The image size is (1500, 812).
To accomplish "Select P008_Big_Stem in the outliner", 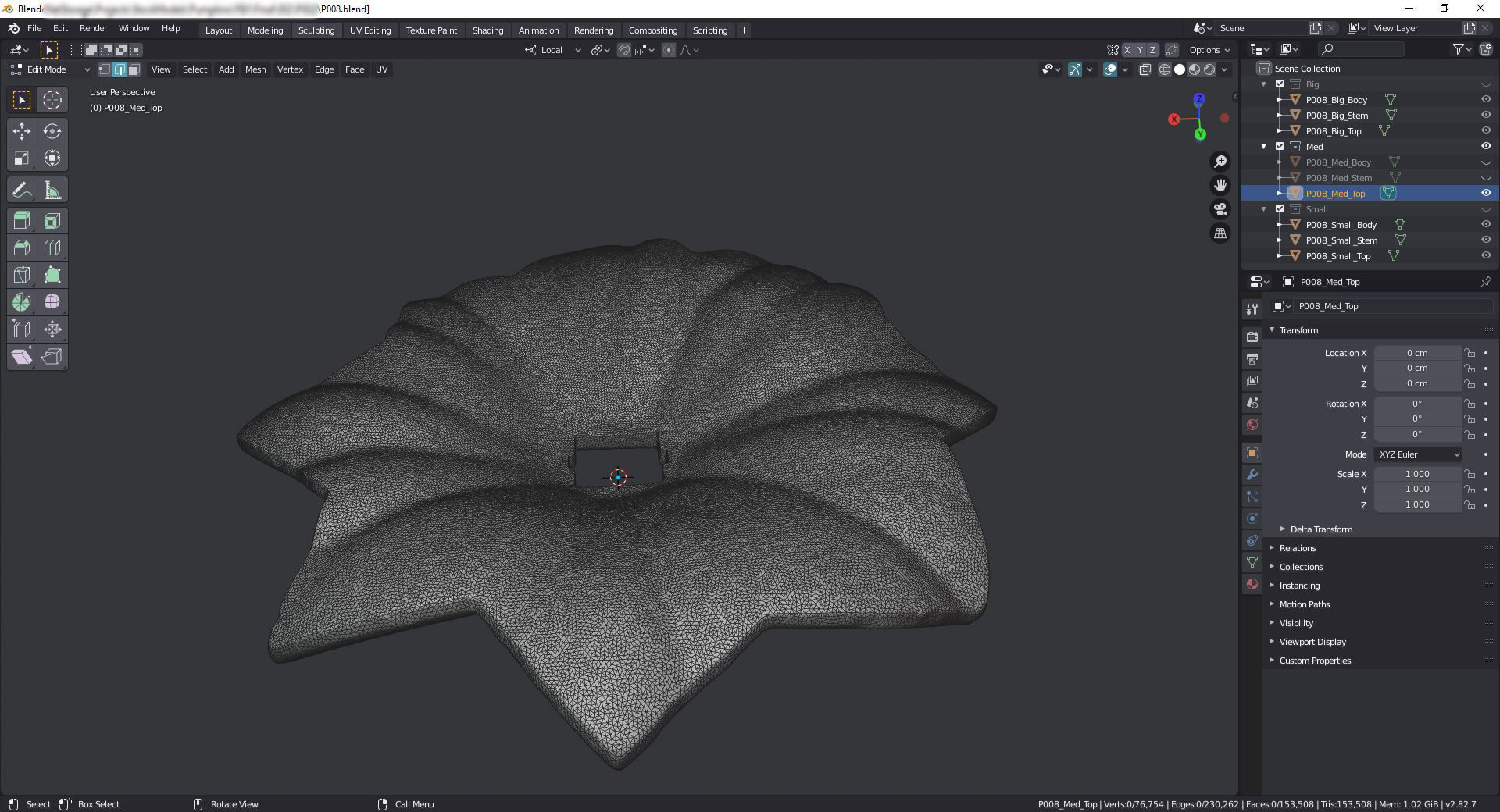I will 1337,116.
